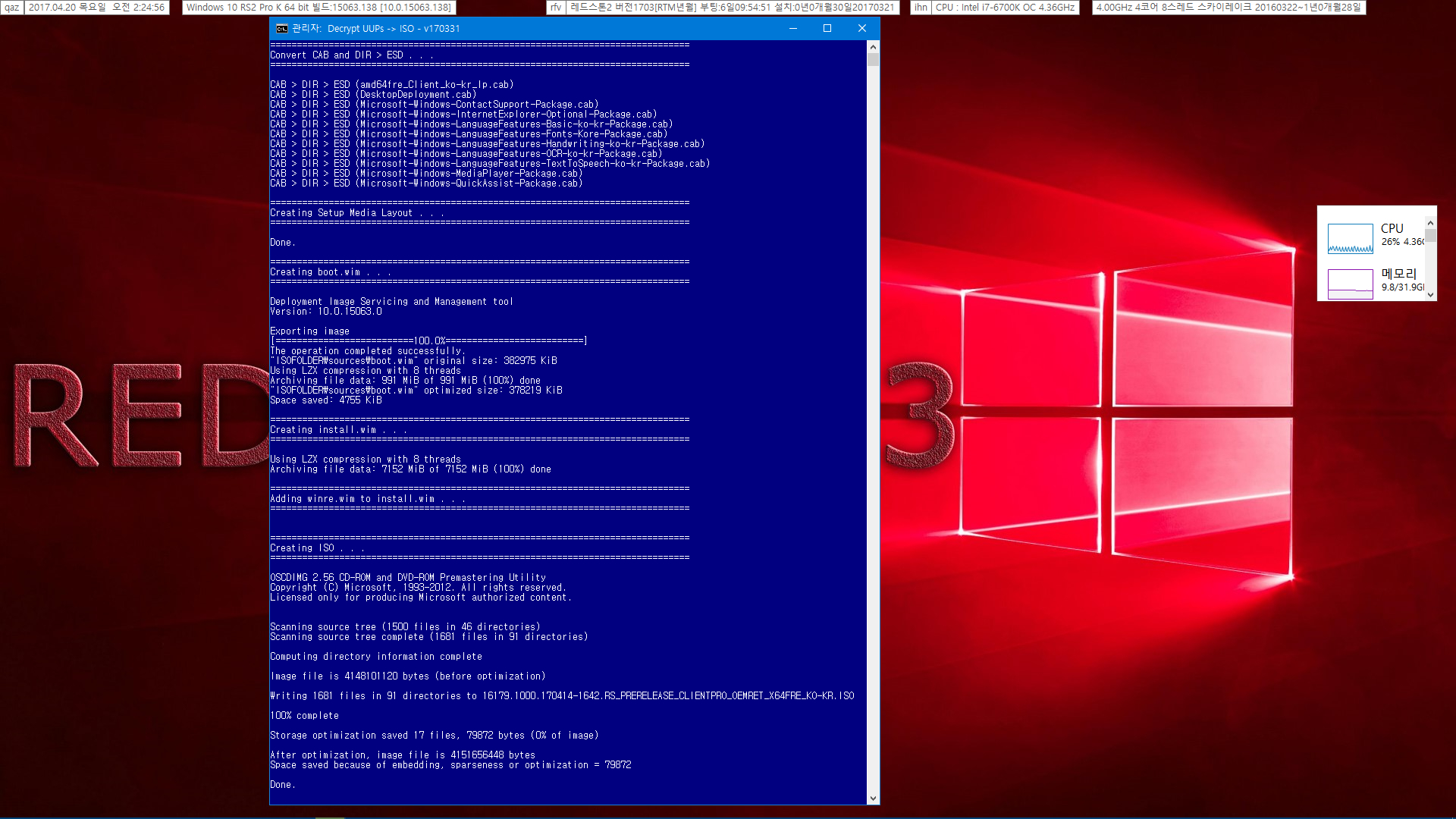Click the 레드스톤2 버전1703 boot info text
This screenshot has width=1456, height=819.
(x=732, y=8)
